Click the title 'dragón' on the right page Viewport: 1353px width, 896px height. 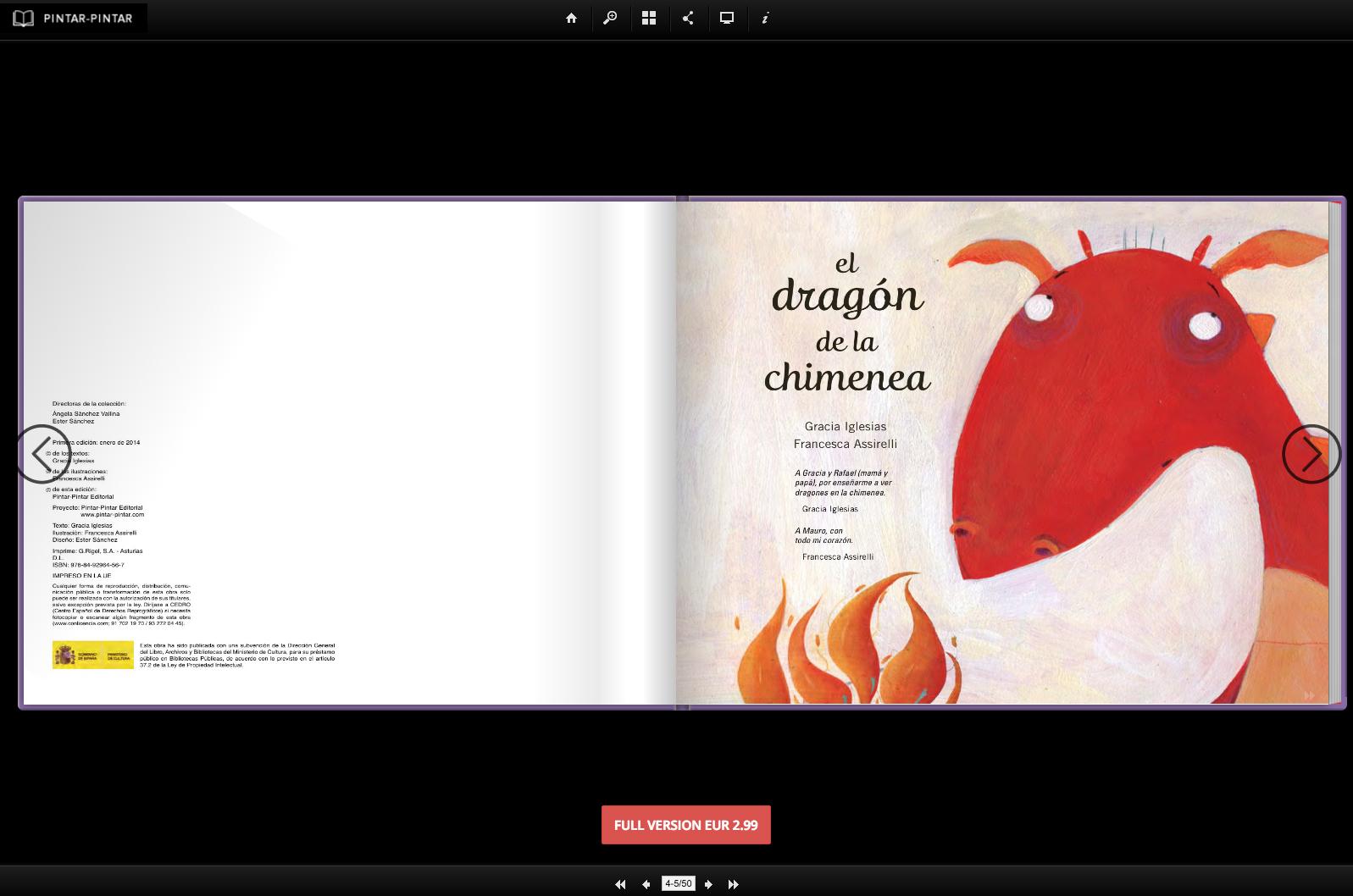[x=847, y=296]
